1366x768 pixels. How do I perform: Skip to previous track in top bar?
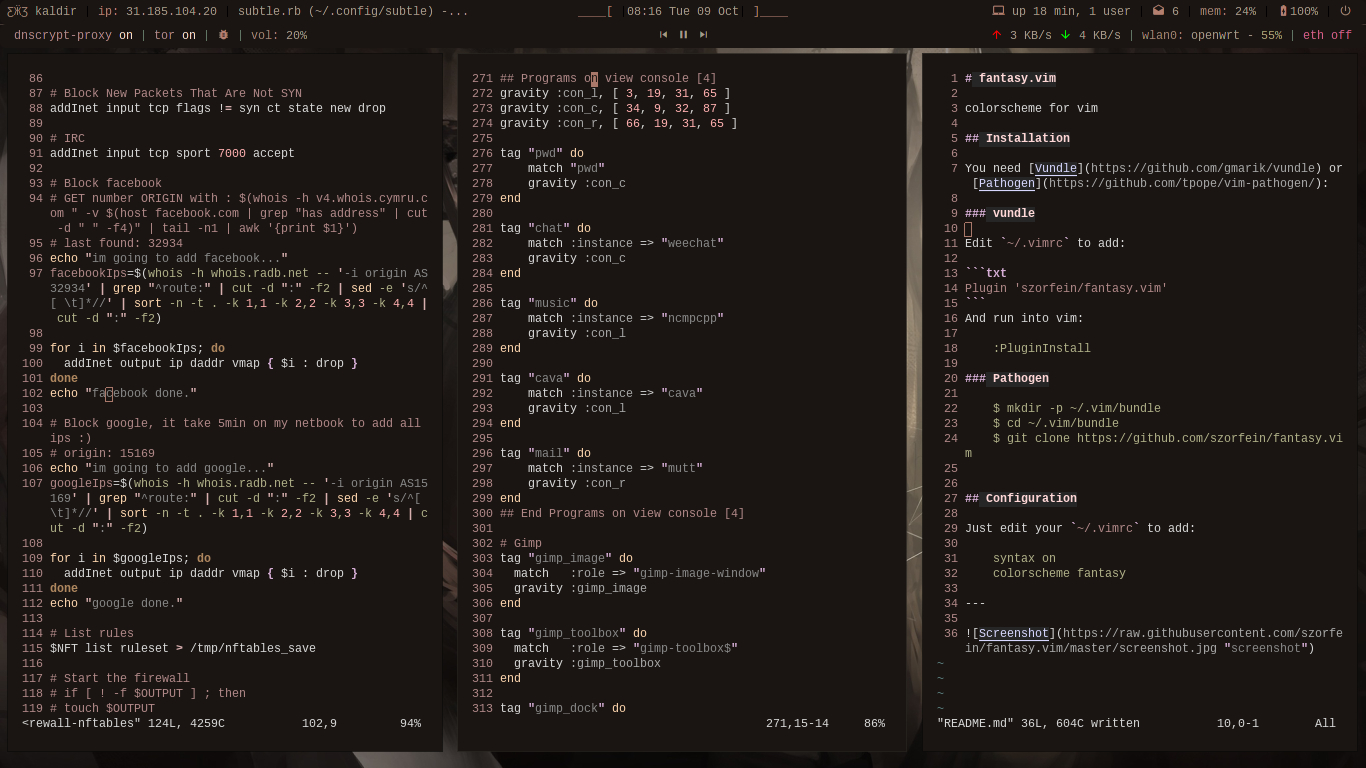coord(663,35)
